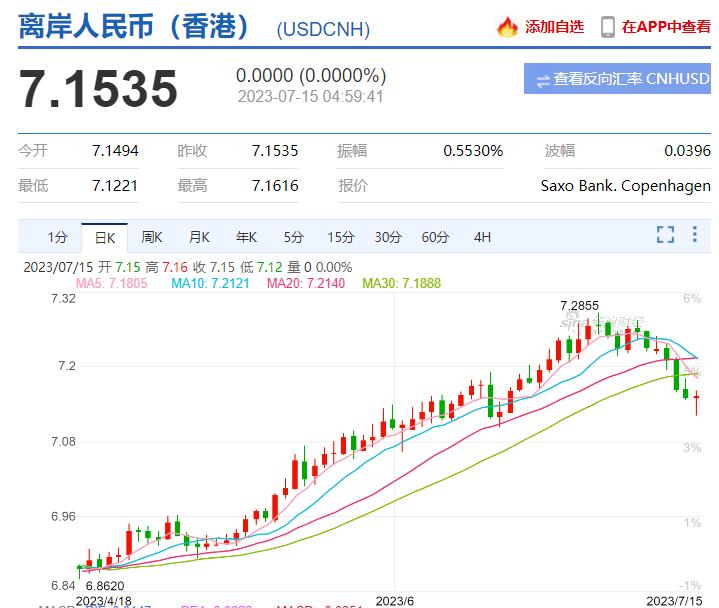Switch to the 1分 chart tab

tap(57, 237)
